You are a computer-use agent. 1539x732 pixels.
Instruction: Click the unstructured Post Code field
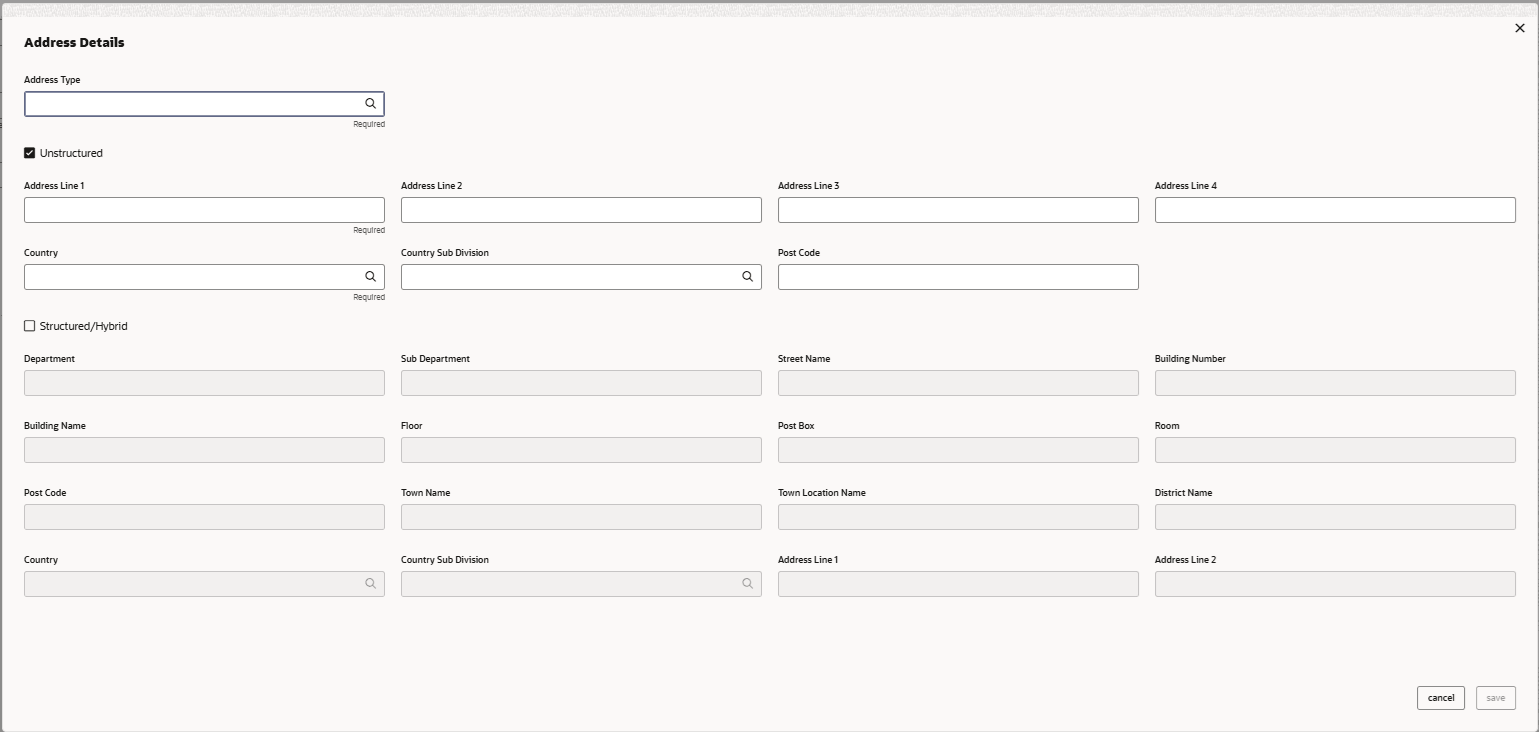tap(958, 277)
